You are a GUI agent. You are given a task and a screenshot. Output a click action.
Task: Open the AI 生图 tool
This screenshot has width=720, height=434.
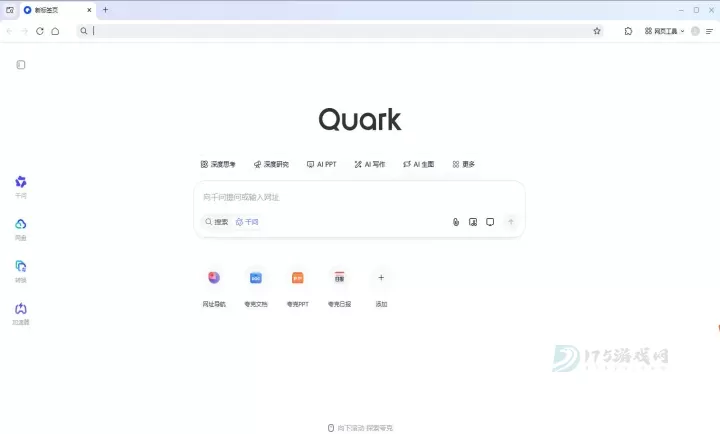click(x=418, y=164)
